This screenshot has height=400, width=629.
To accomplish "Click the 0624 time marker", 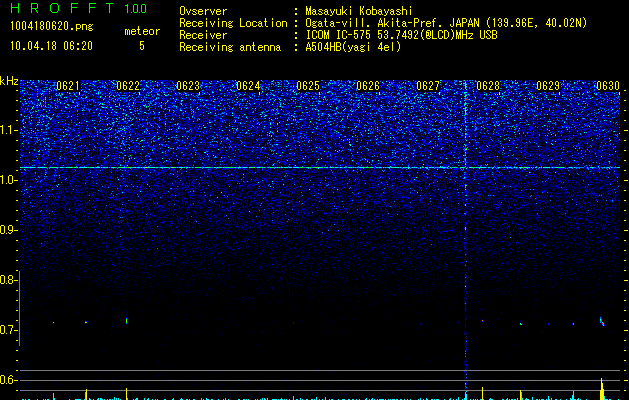I will click(248, 86).
